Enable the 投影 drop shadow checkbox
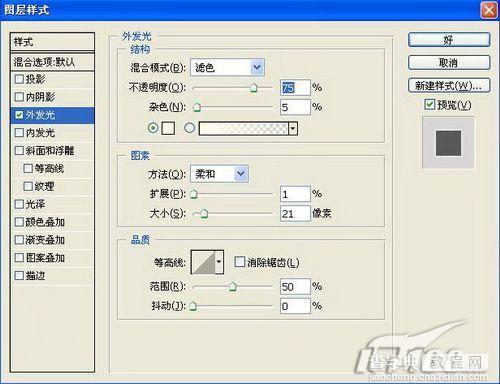This screenshot has height=384, width=500. 19,79
